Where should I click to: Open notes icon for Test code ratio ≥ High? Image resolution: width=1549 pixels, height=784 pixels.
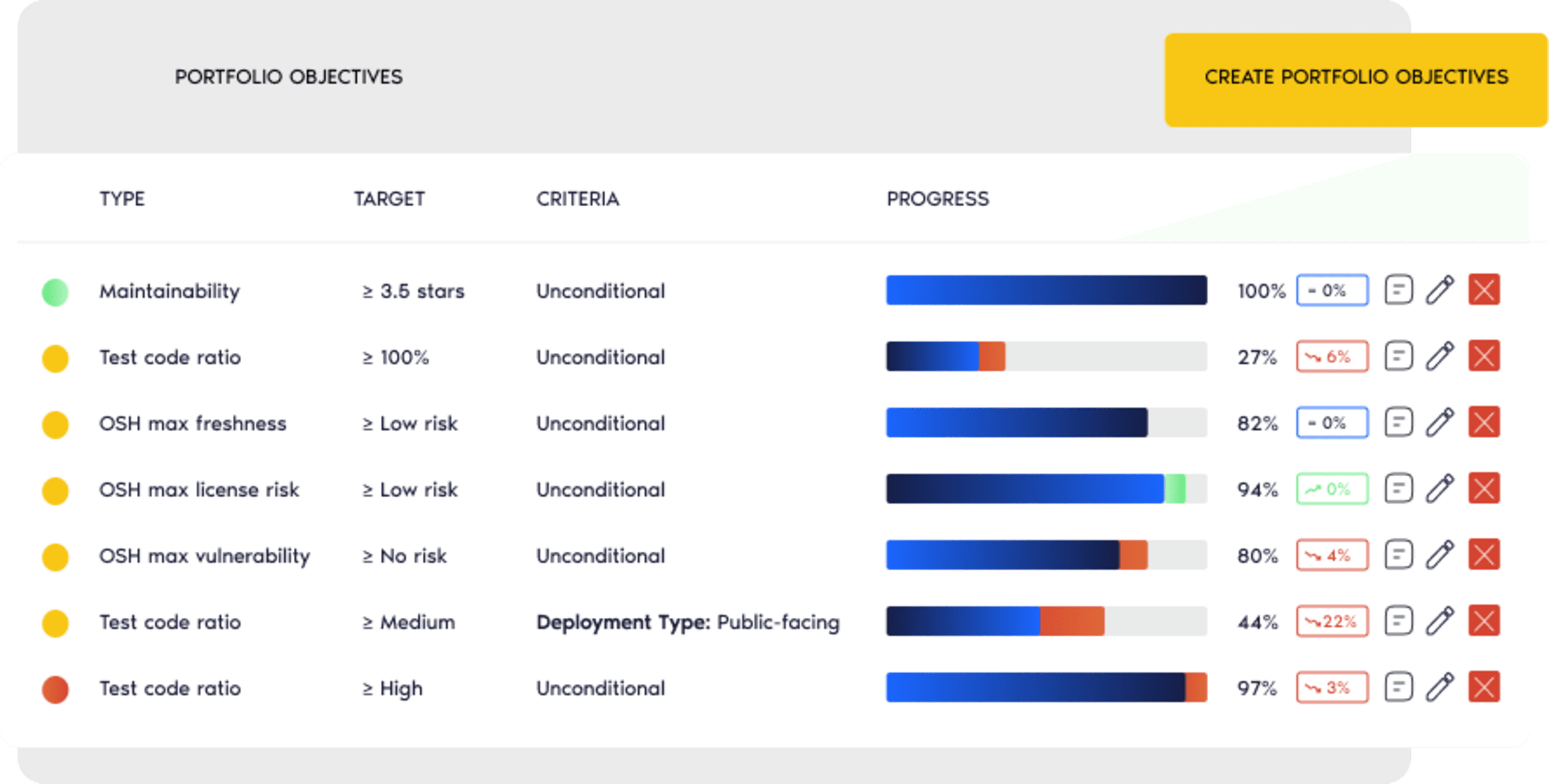[1398, 687]
